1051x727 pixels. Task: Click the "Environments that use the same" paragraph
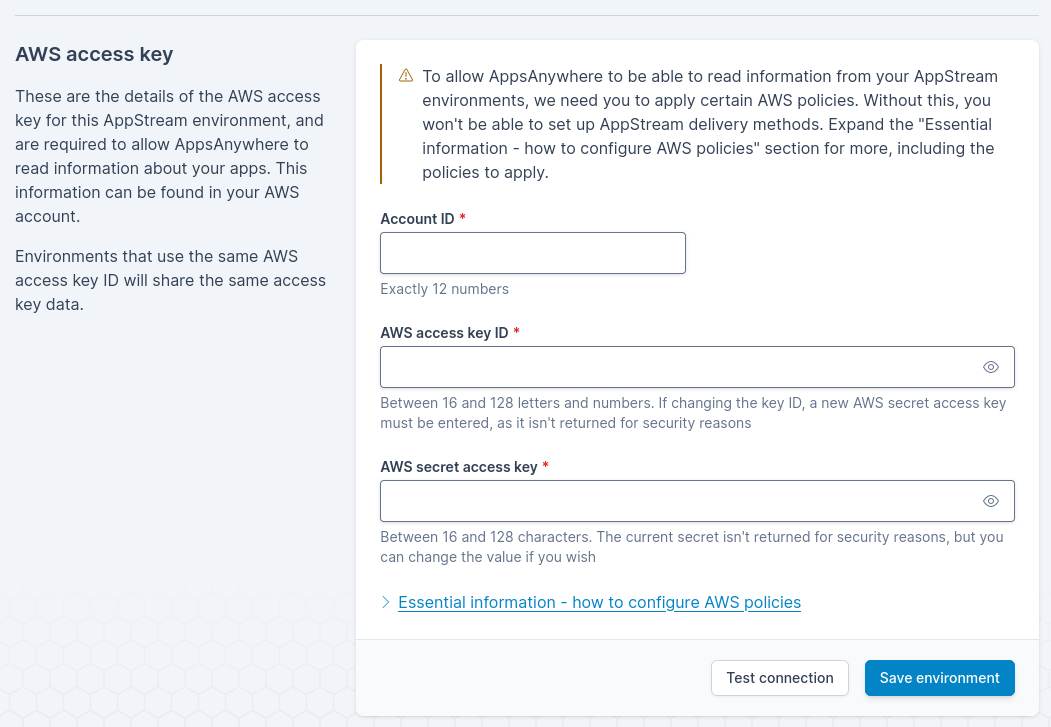[170, 280]
